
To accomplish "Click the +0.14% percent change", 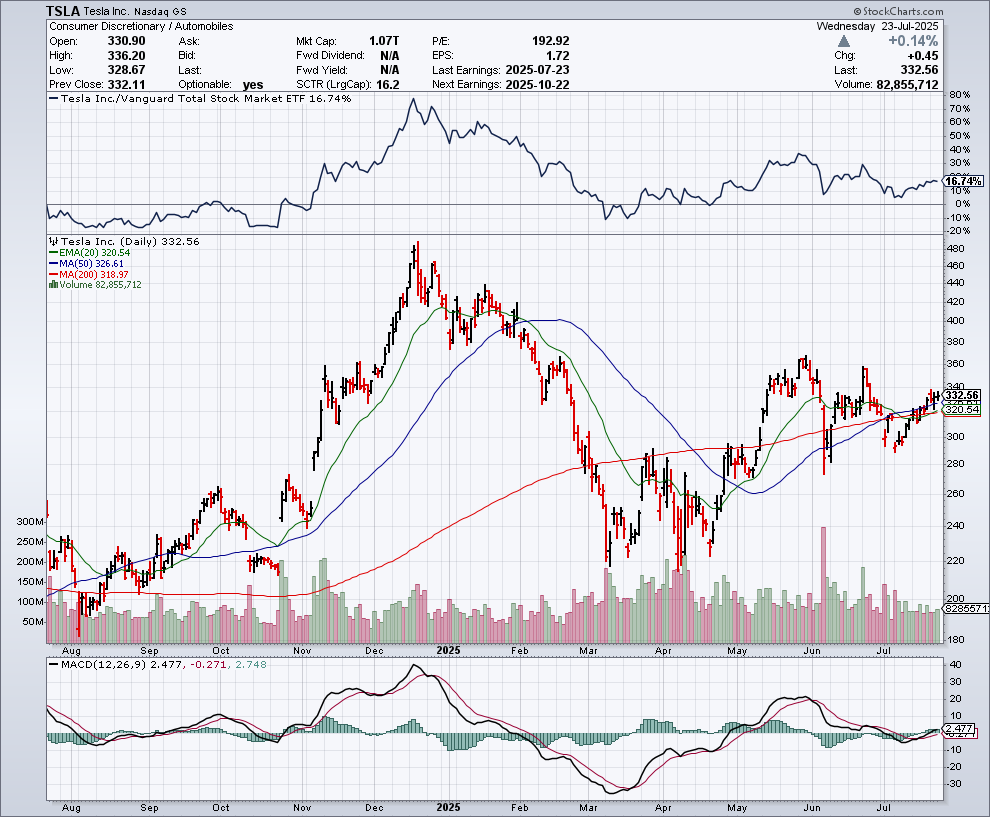I will tap(913, 41).
